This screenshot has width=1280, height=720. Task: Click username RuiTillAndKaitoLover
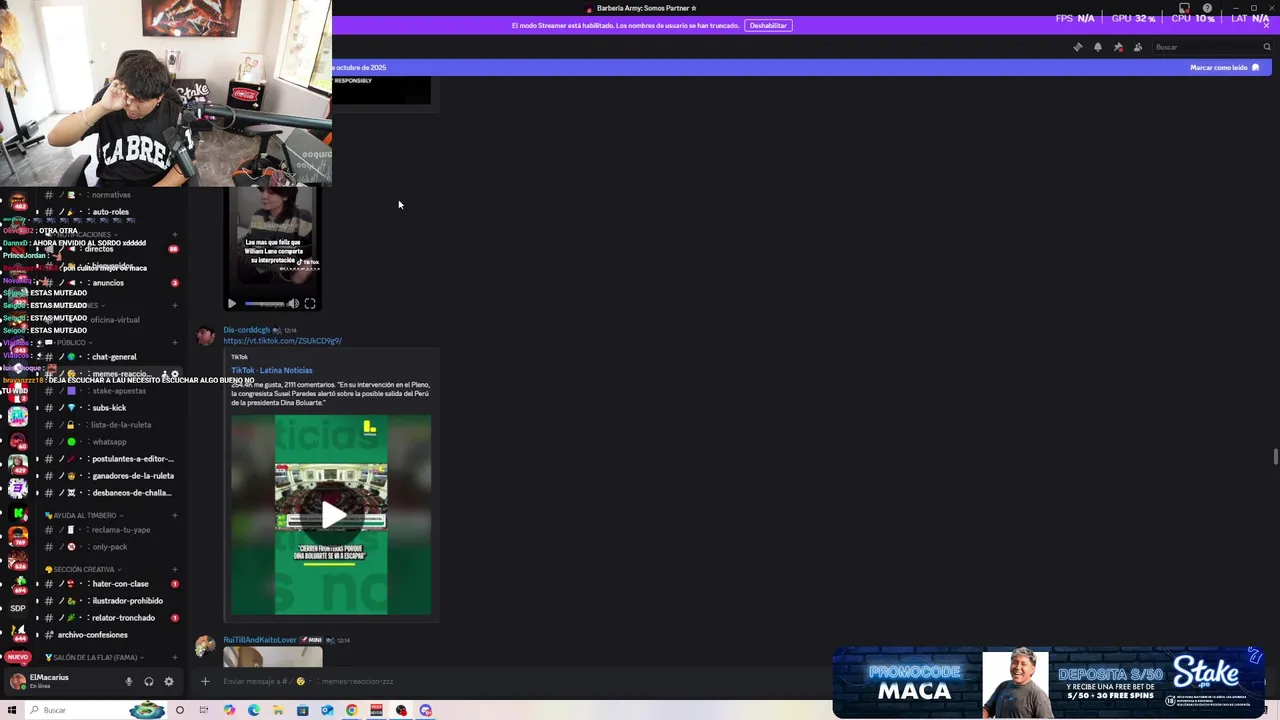click(260, 640)
